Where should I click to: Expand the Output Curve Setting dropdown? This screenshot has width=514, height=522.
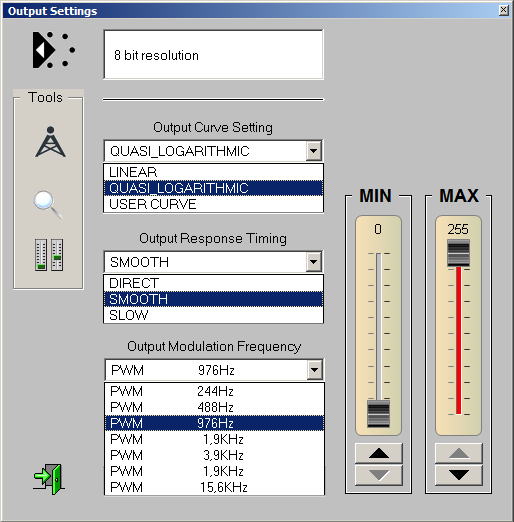click(x=313, y=151)
